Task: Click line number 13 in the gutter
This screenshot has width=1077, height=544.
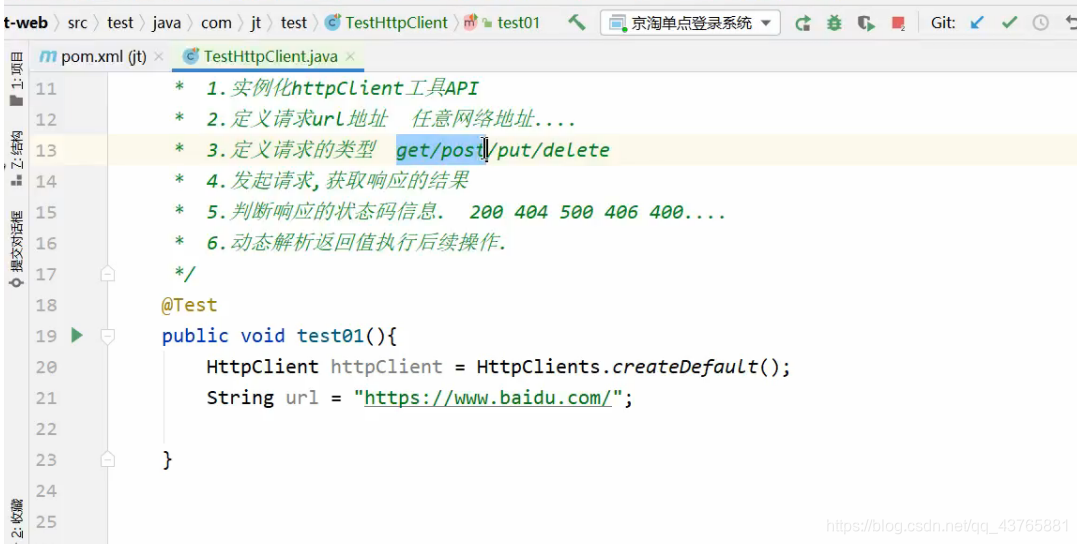Action: point(46,150)
